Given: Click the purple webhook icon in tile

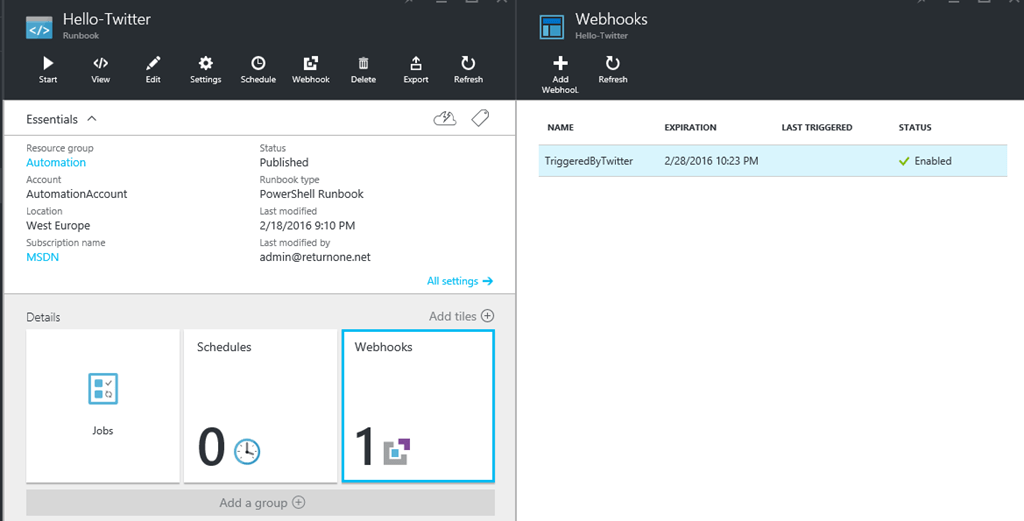Looking at the screenshot, I should 397,451.
